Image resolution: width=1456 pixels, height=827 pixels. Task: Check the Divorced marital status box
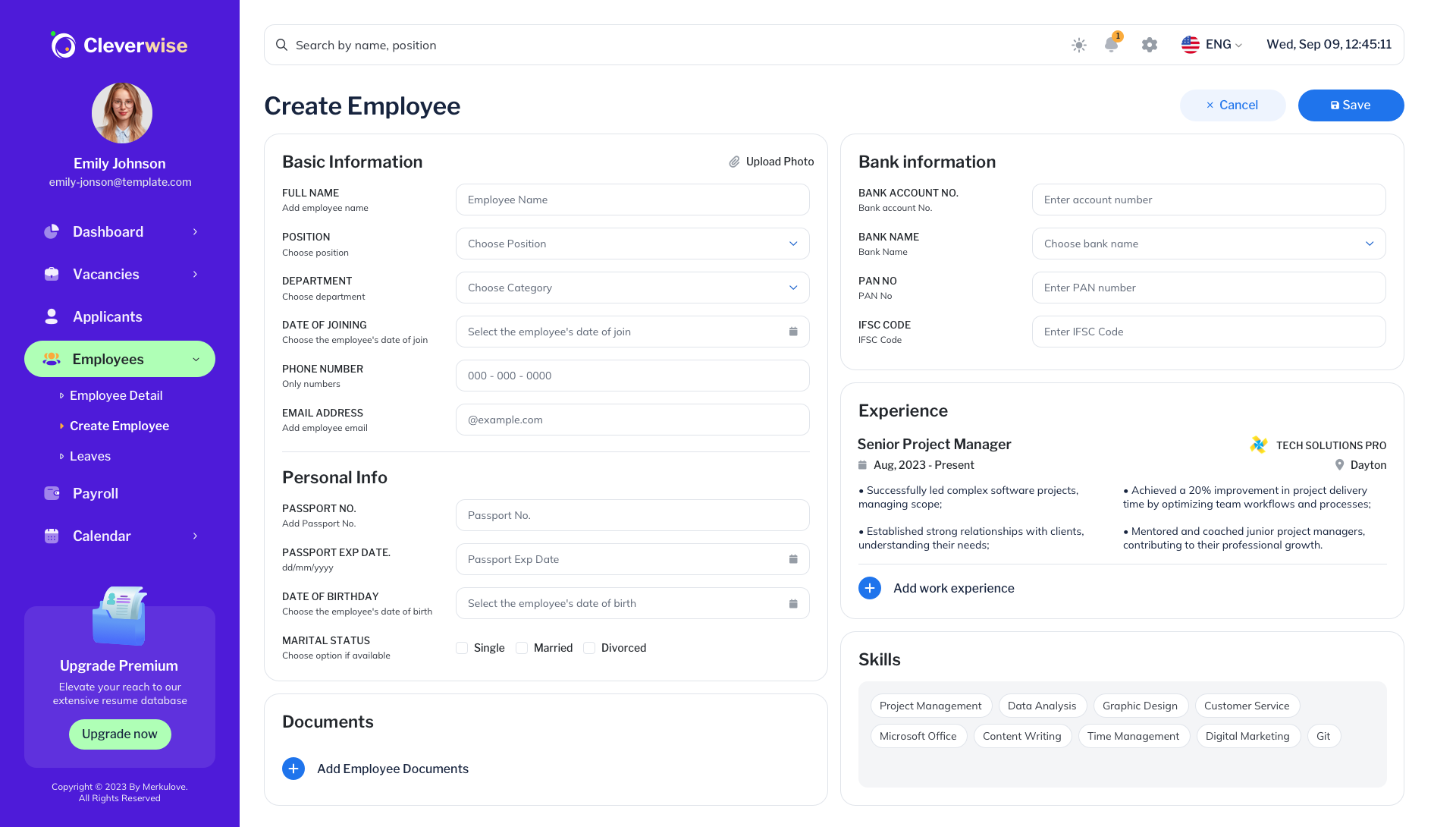click(589, 647)
